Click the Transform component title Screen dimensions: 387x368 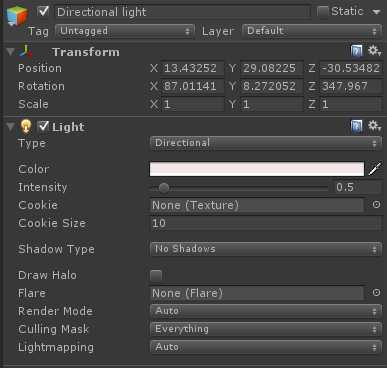86,52
